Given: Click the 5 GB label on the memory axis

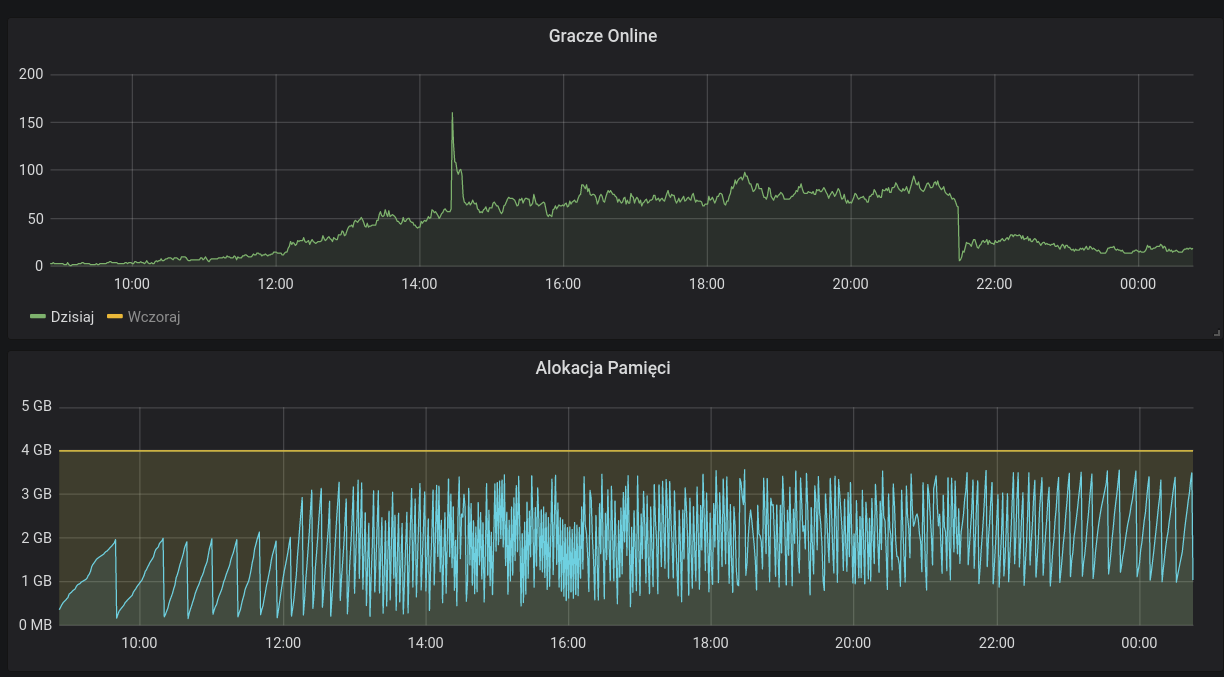Looking at the screenshot, I should pos(36,407).
